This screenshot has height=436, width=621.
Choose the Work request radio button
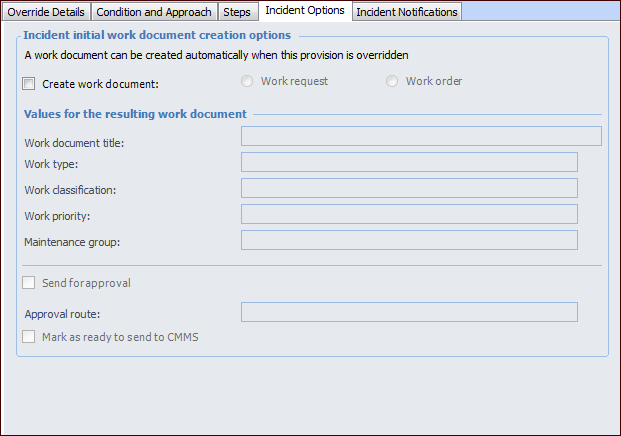247,81
